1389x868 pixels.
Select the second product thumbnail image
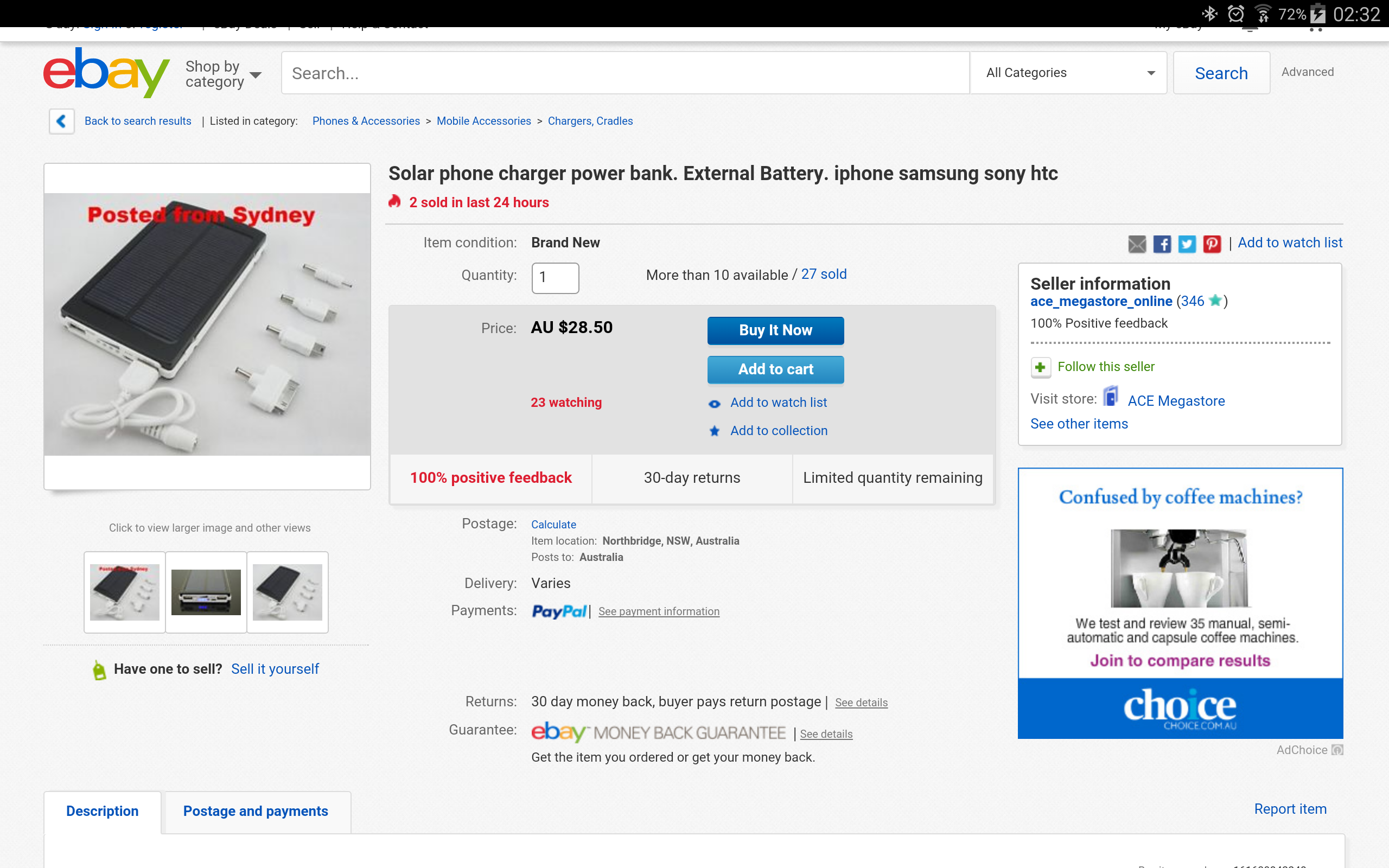click(206, 592)
